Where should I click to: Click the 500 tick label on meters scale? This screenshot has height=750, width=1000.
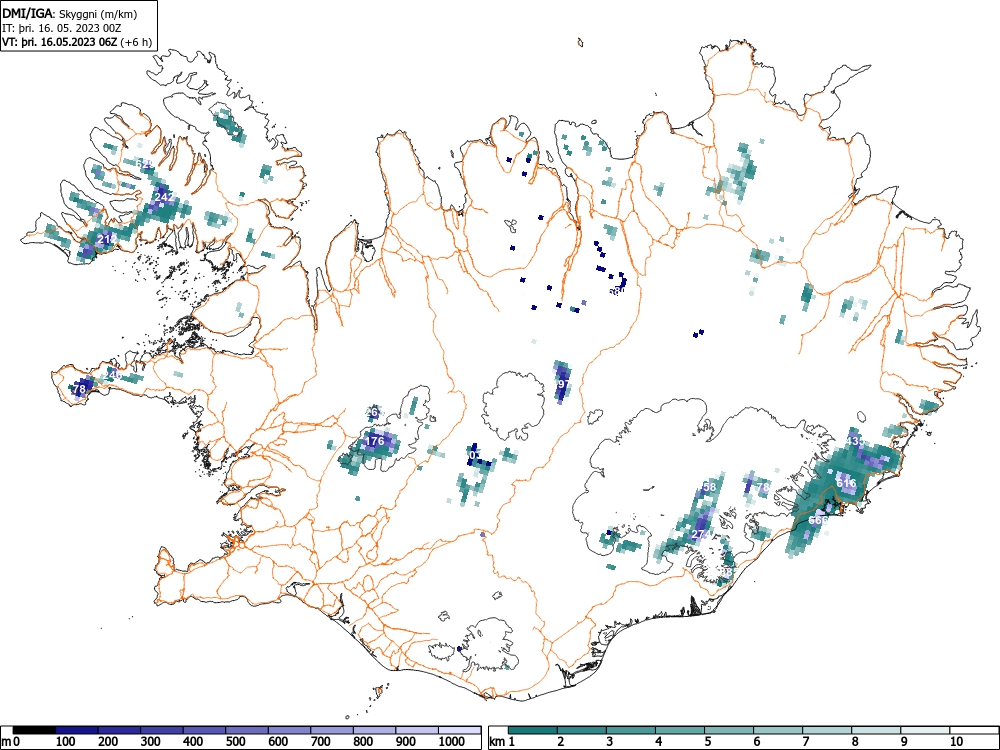point(236,742)
